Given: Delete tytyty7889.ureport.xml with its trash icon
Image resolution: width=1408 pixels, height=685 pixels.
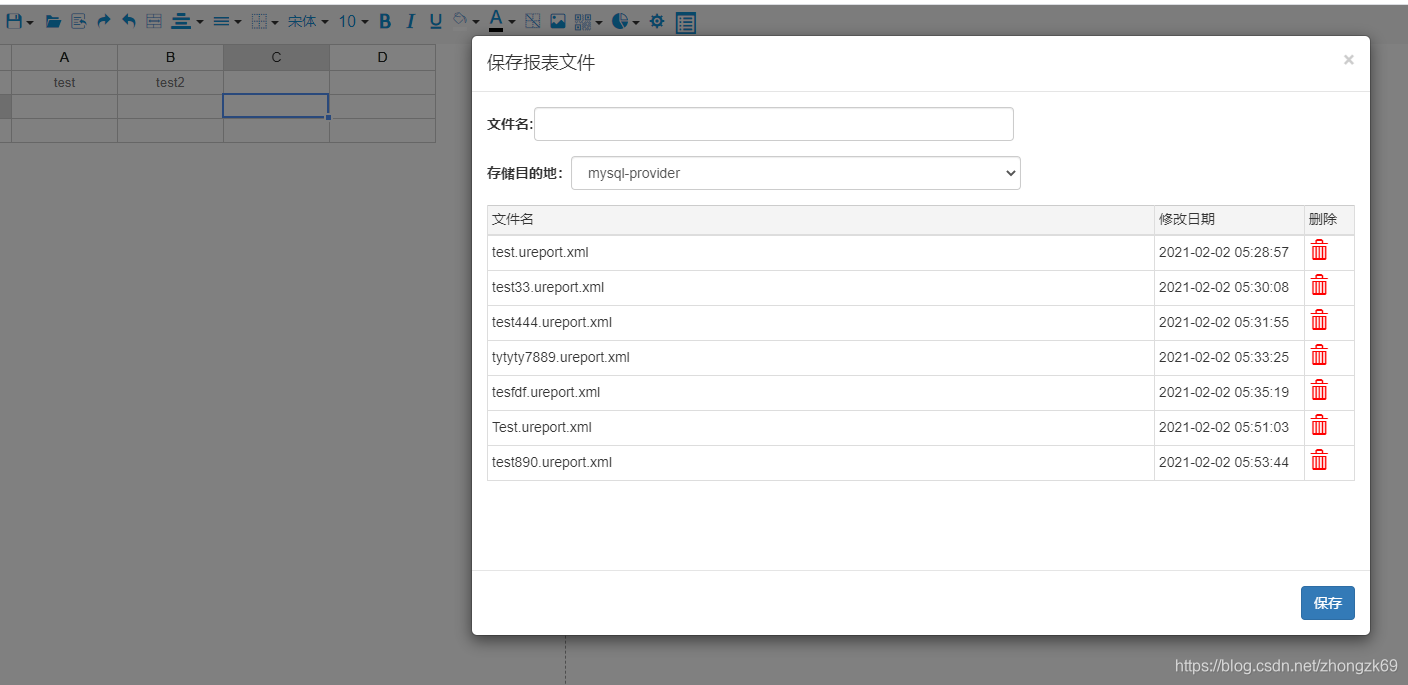Looking at the screenshot, I should point(1320,355).
